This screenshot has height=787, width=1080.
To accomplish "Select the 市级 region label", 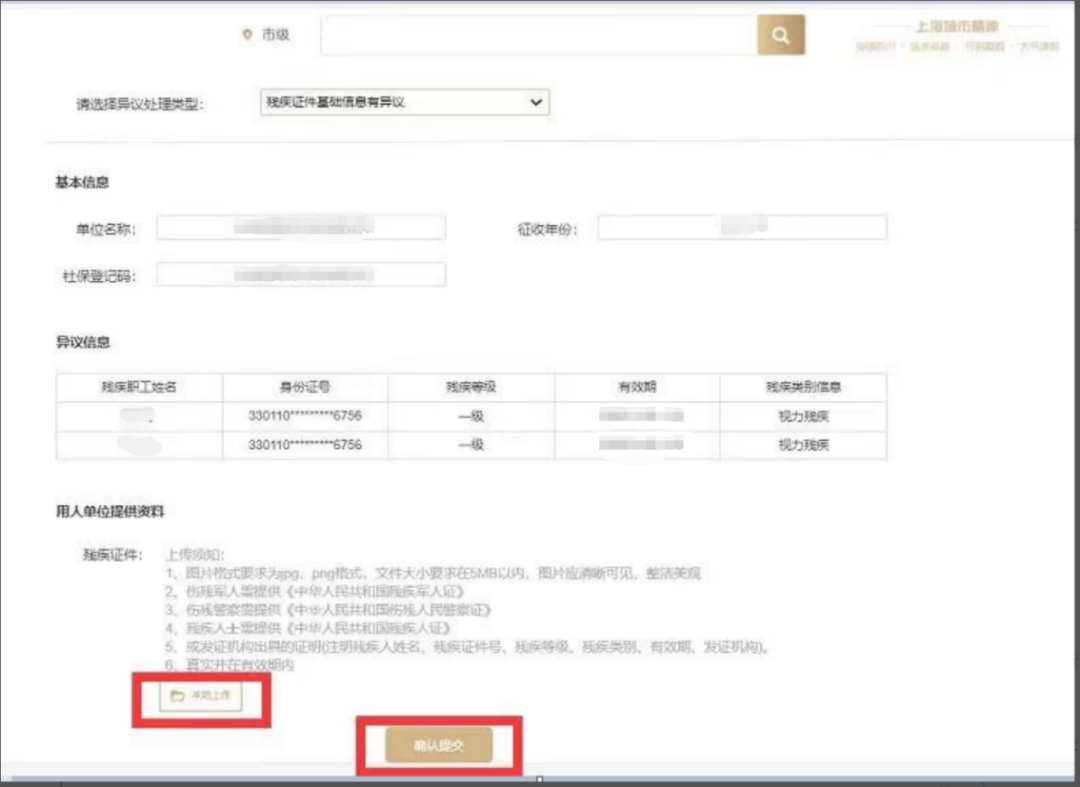I will (x=276, y=34).
